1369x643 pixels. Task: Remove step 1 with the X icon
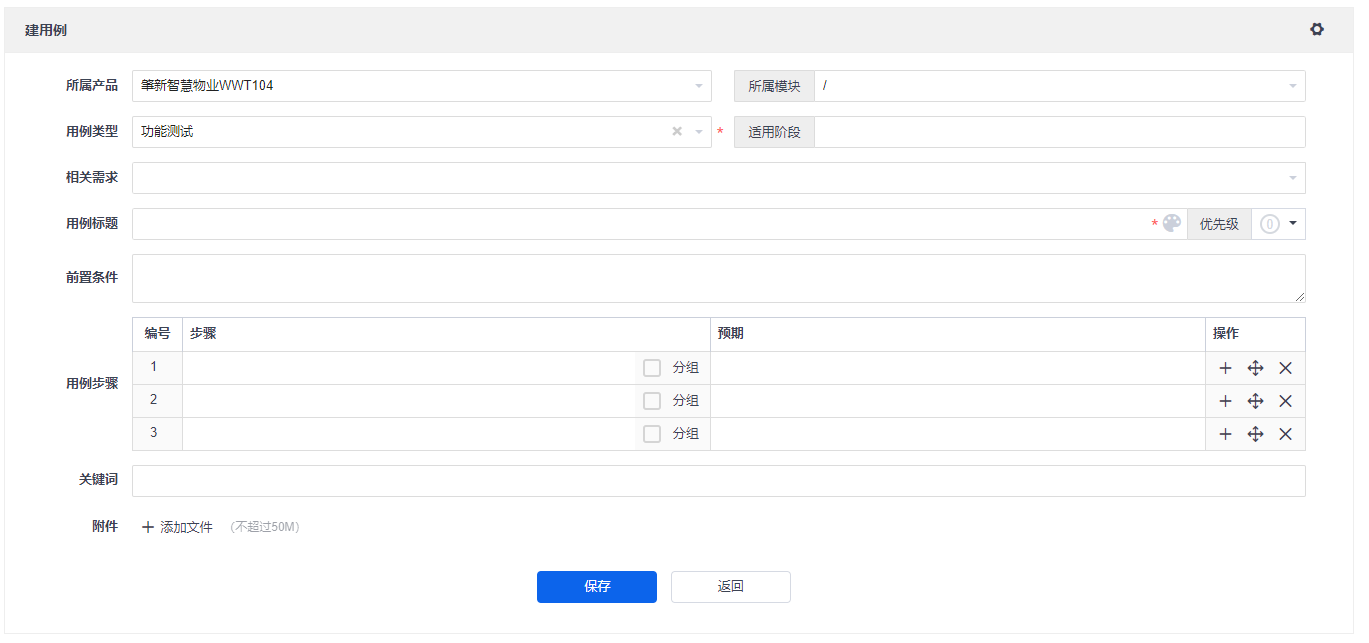pyautogui.click(x=1286, y=368)
